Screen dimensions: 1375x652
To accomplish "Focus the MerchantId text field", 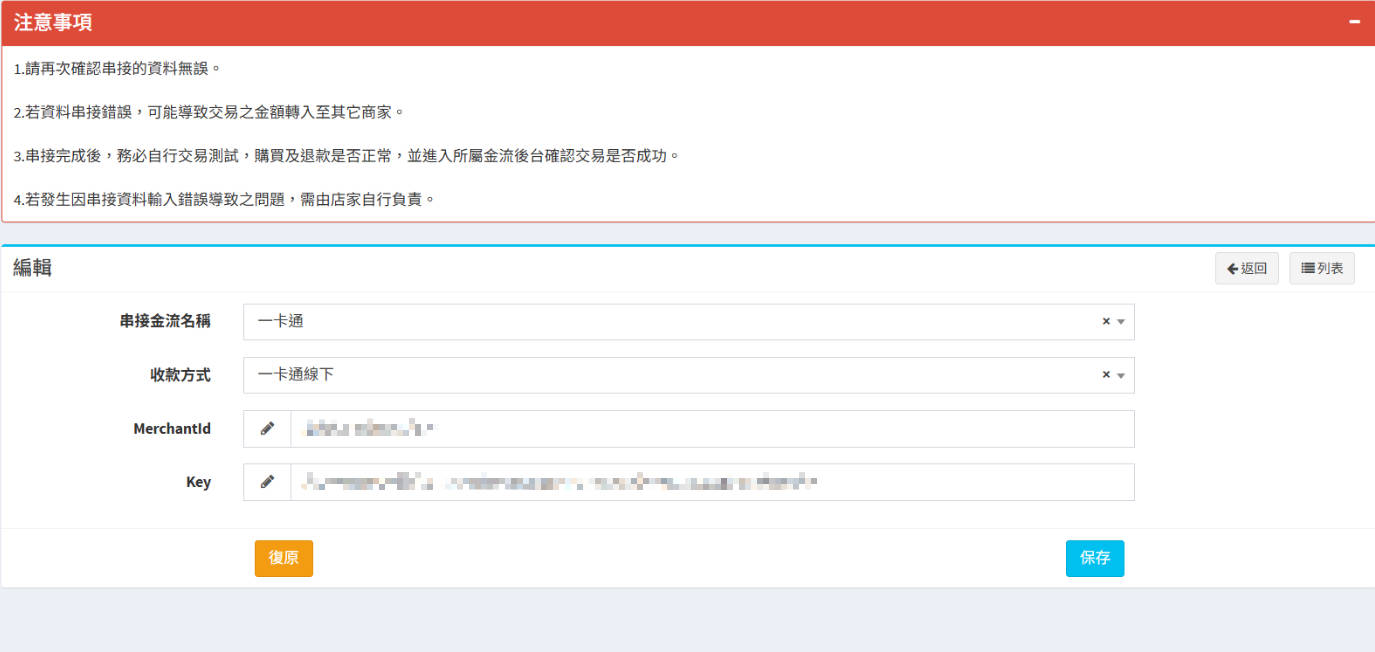I will click(712, 429).
